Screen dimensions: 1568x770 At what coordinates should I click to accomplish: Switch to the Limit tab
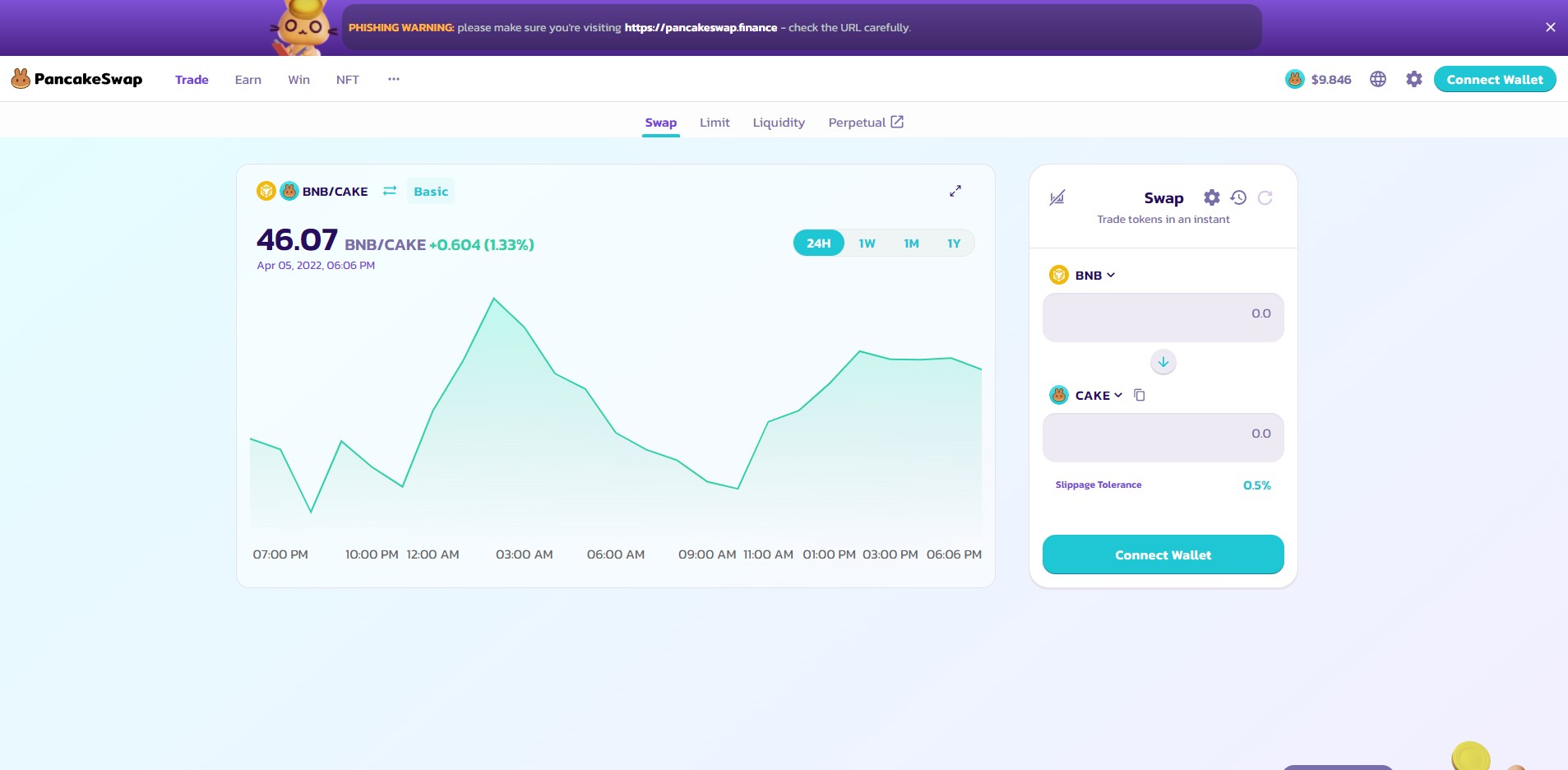pyautogui.click(x=715, y=123)
